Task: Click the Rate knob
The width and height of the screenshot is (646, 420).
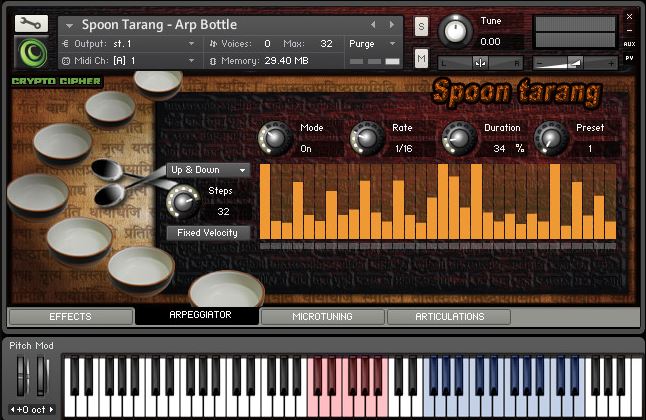Action: coord(367,138)
